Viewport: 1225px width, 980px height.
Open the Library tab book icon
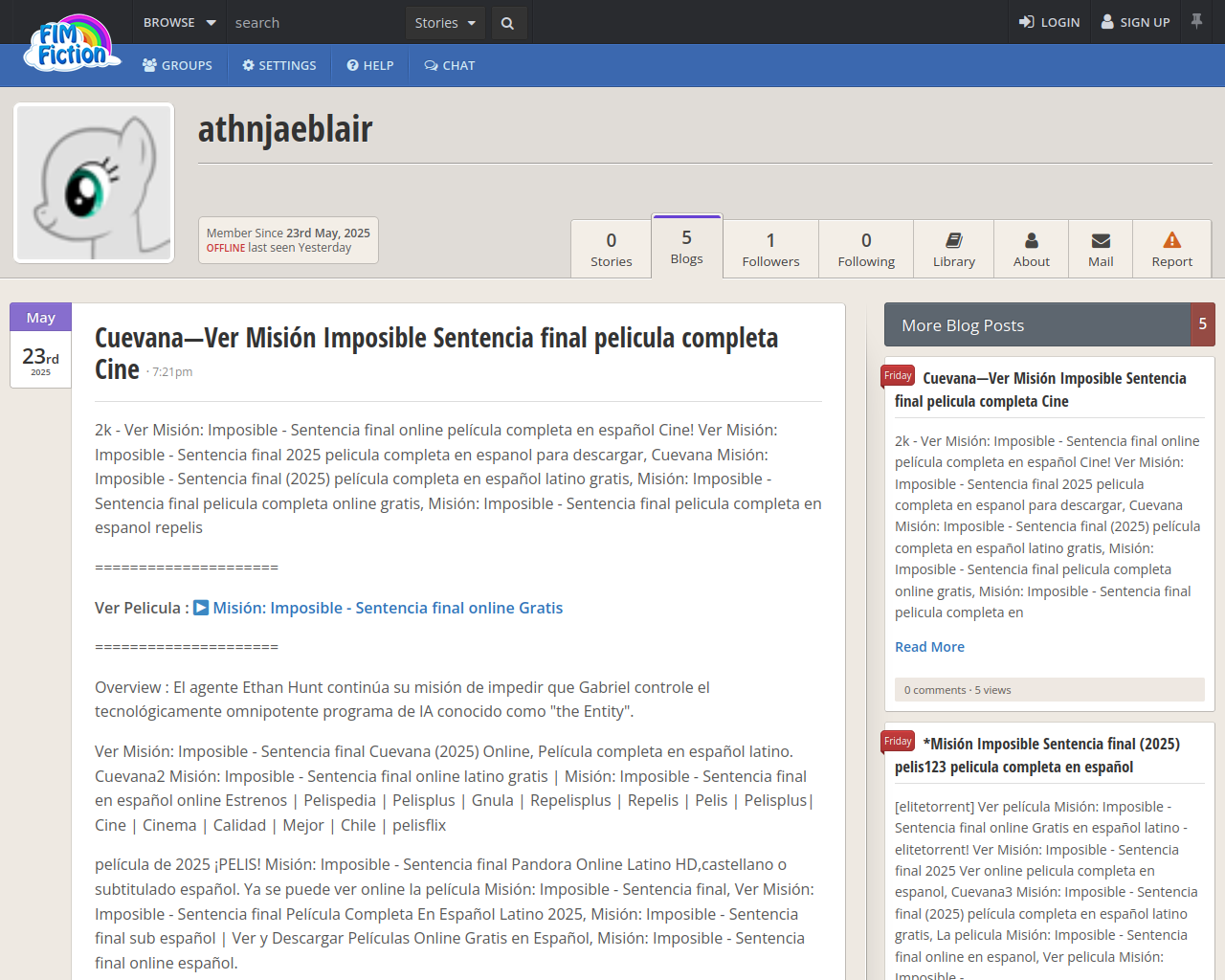coord(954,240)
